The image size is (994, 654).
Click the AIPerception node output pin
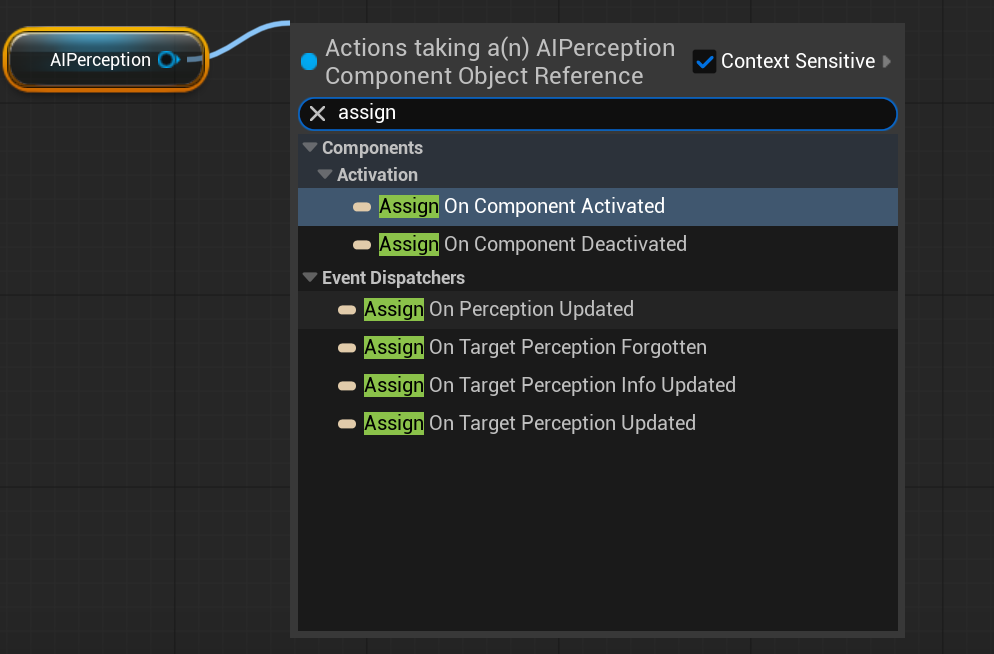(x=169, y=60)
